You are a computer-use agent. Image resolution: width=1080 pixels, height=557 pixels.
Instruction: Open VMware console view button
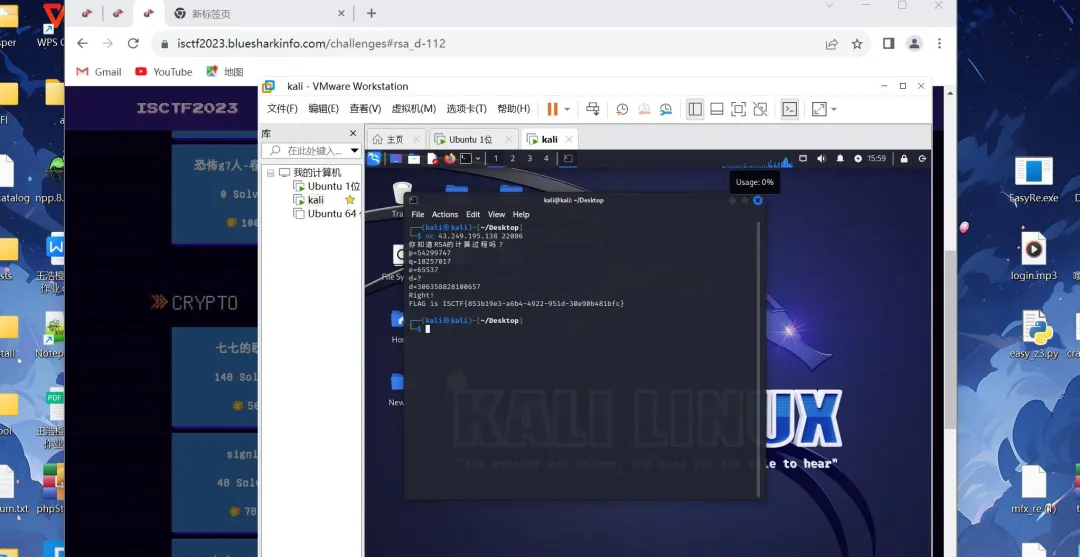click(x=790, y=109)
